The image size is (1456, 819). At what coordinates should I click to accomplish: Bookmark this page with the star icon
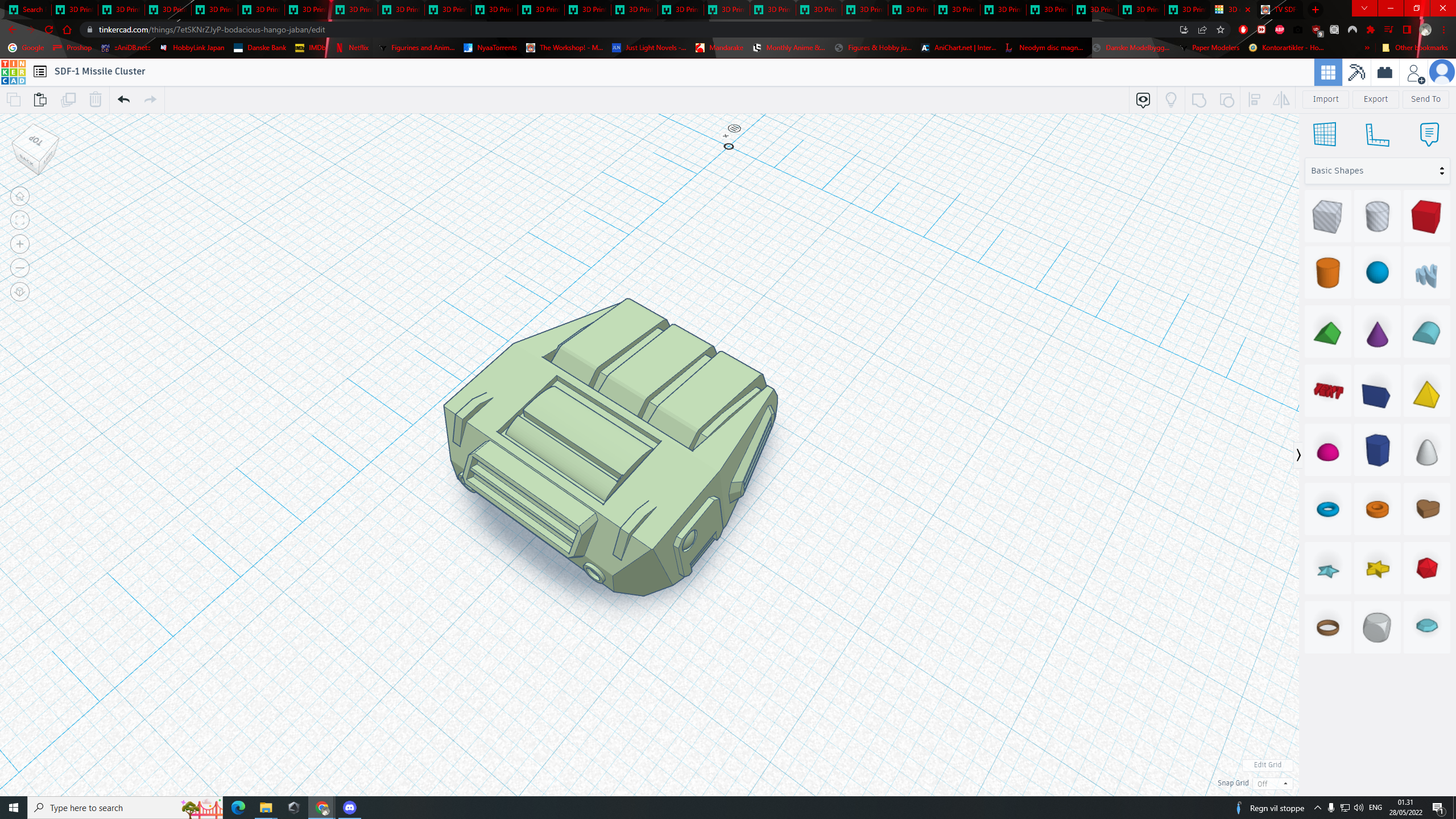[x=1221, y=30]
